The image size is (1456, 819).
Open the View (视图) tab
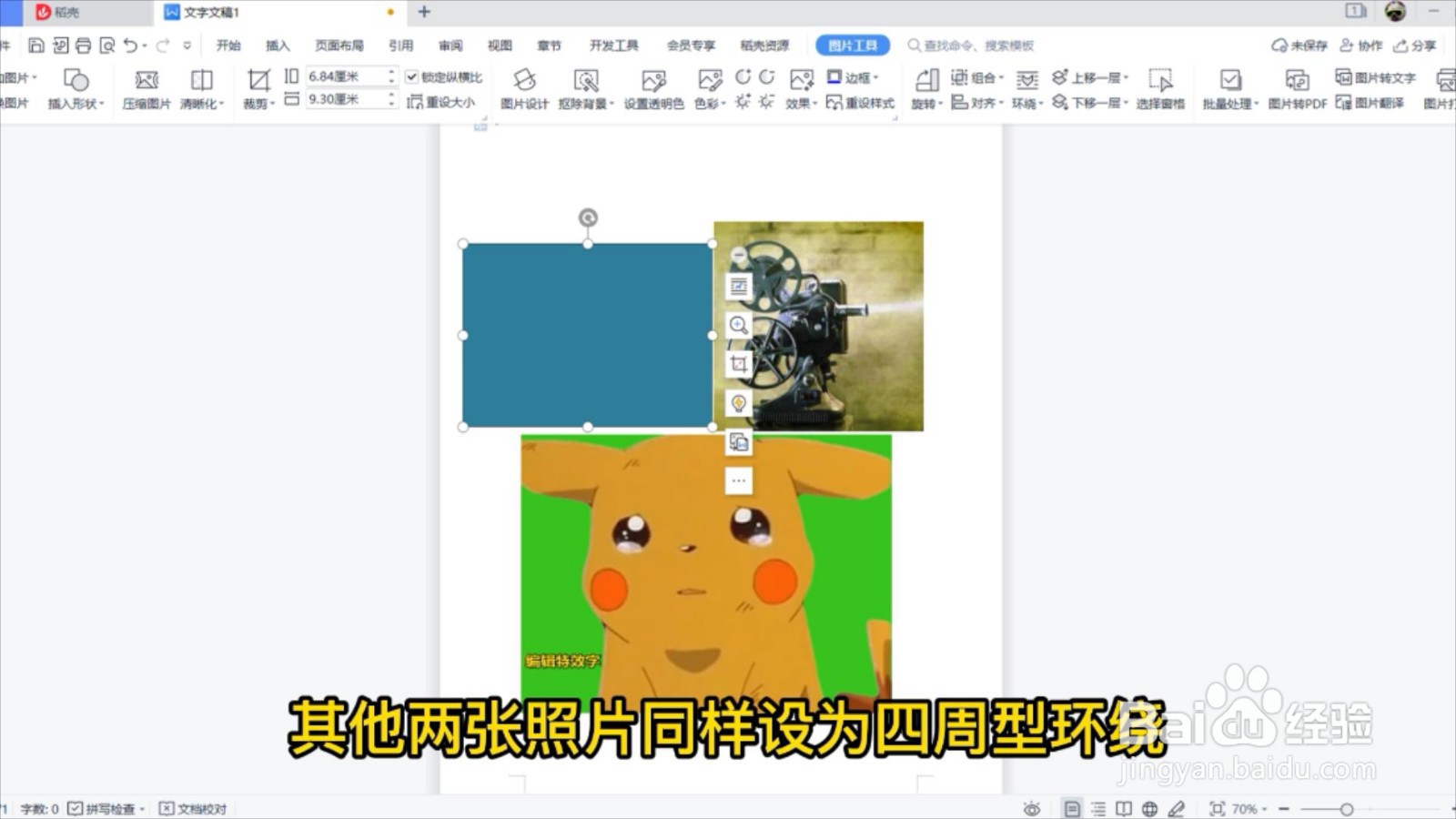500,45
